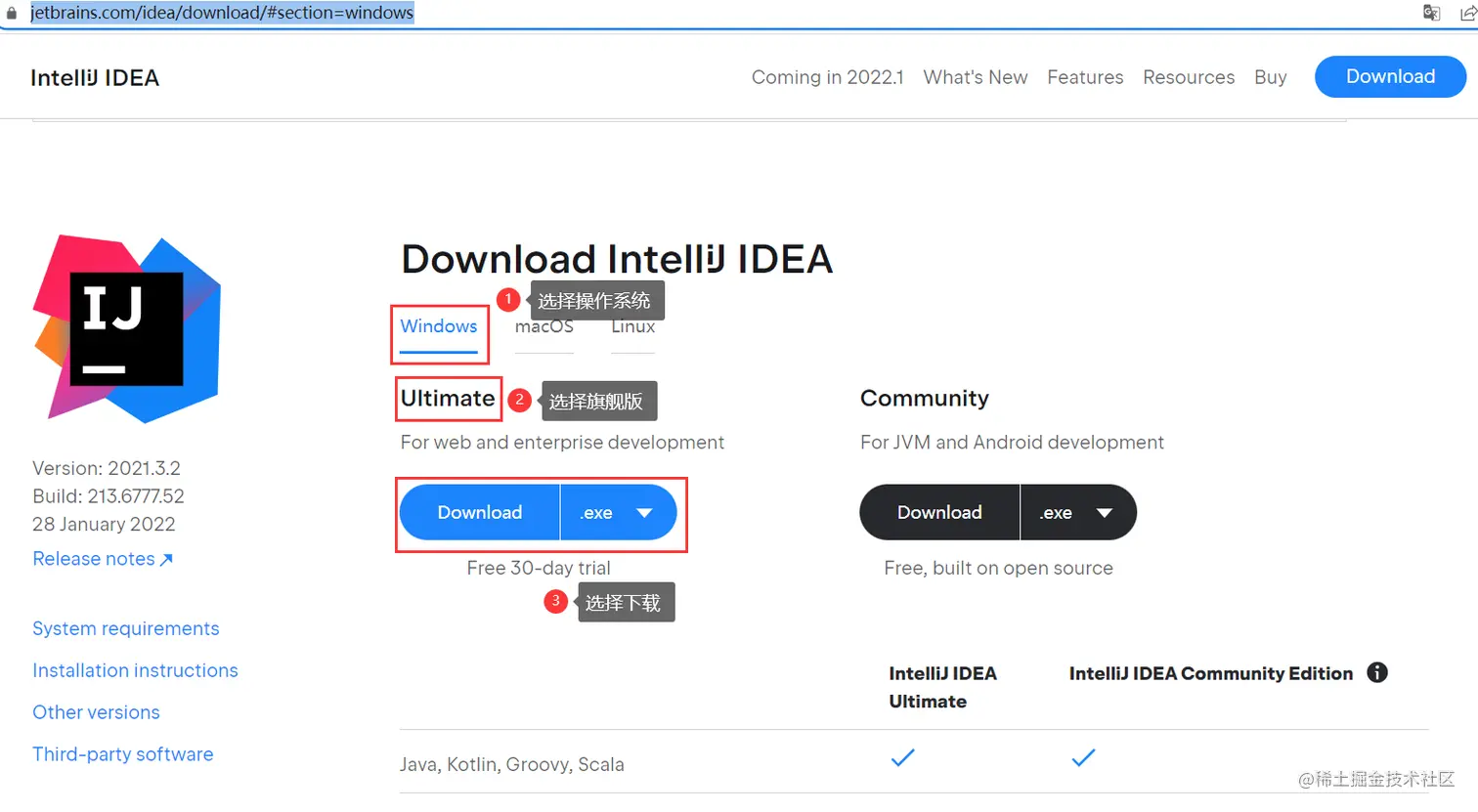Click the IntelliJ IDEA Community Edition column header
The image size is (1478, 812).
point(1211,673)
